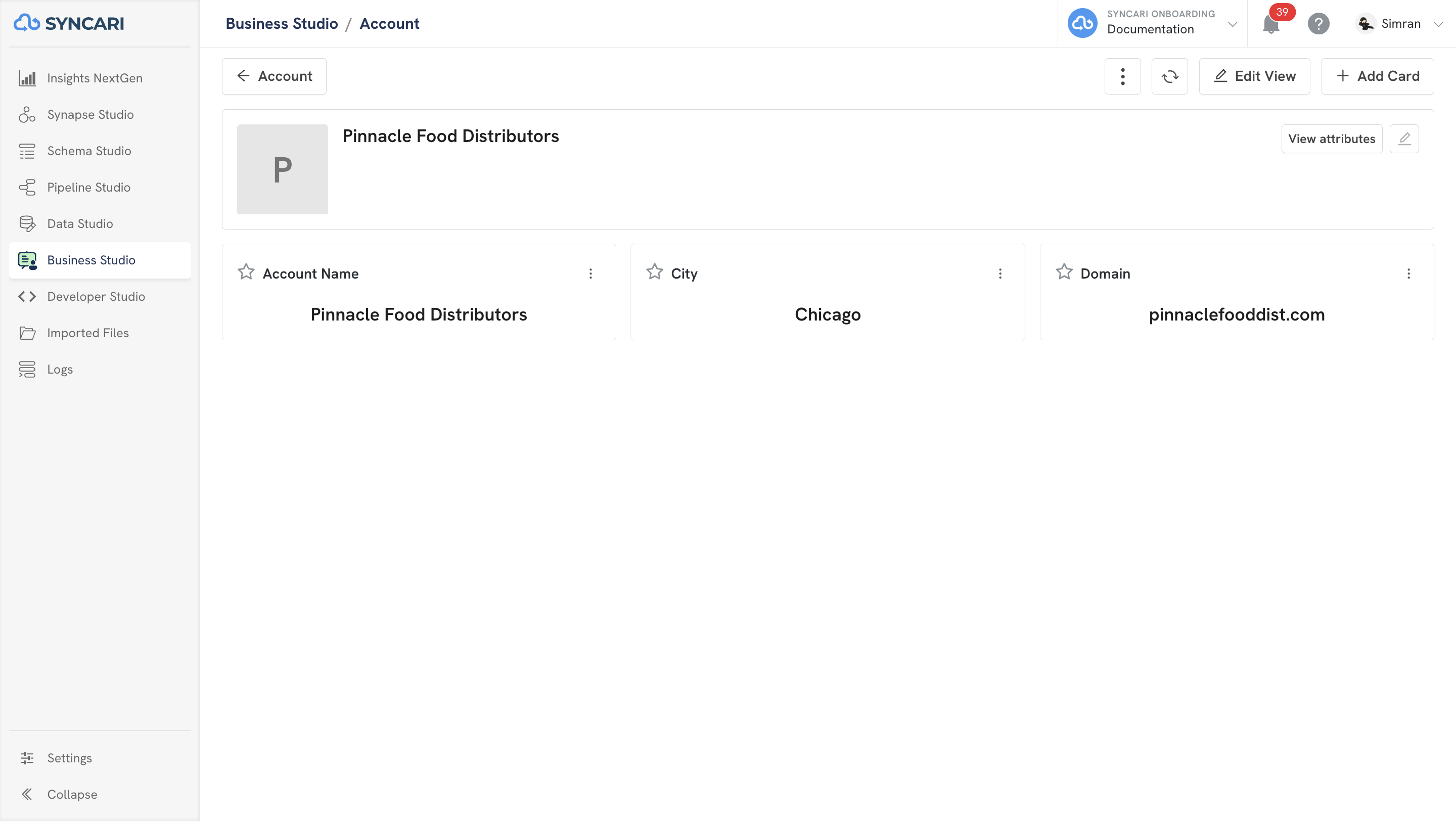Screen dimensions: 1456x821
Task: Click the Chicago city value
Action: coord(828,315)
